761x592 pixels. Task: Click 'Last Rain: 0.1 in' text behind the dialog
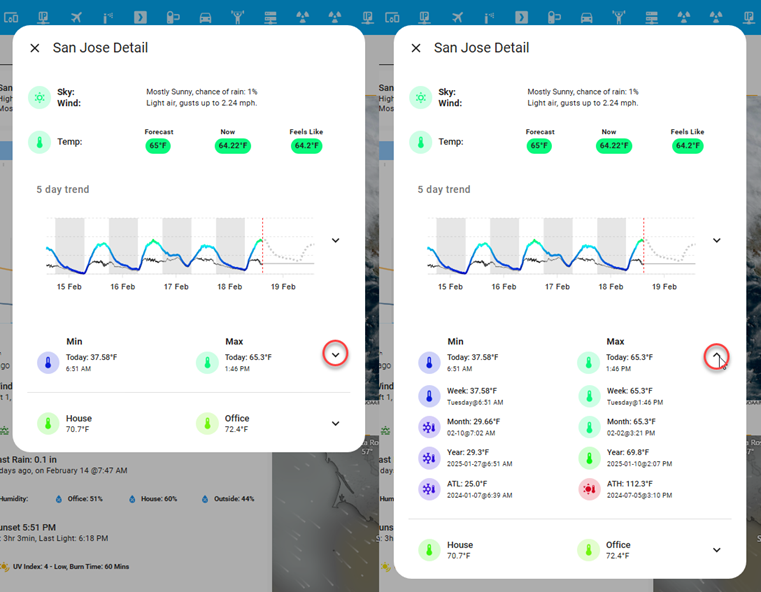point(28,460)
